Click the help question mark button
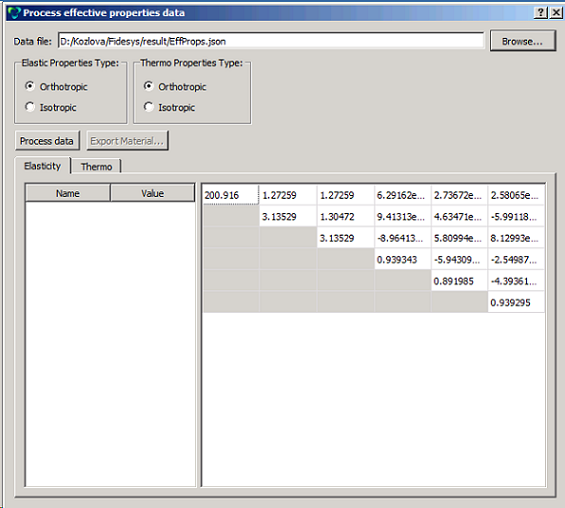 (541, 13)
